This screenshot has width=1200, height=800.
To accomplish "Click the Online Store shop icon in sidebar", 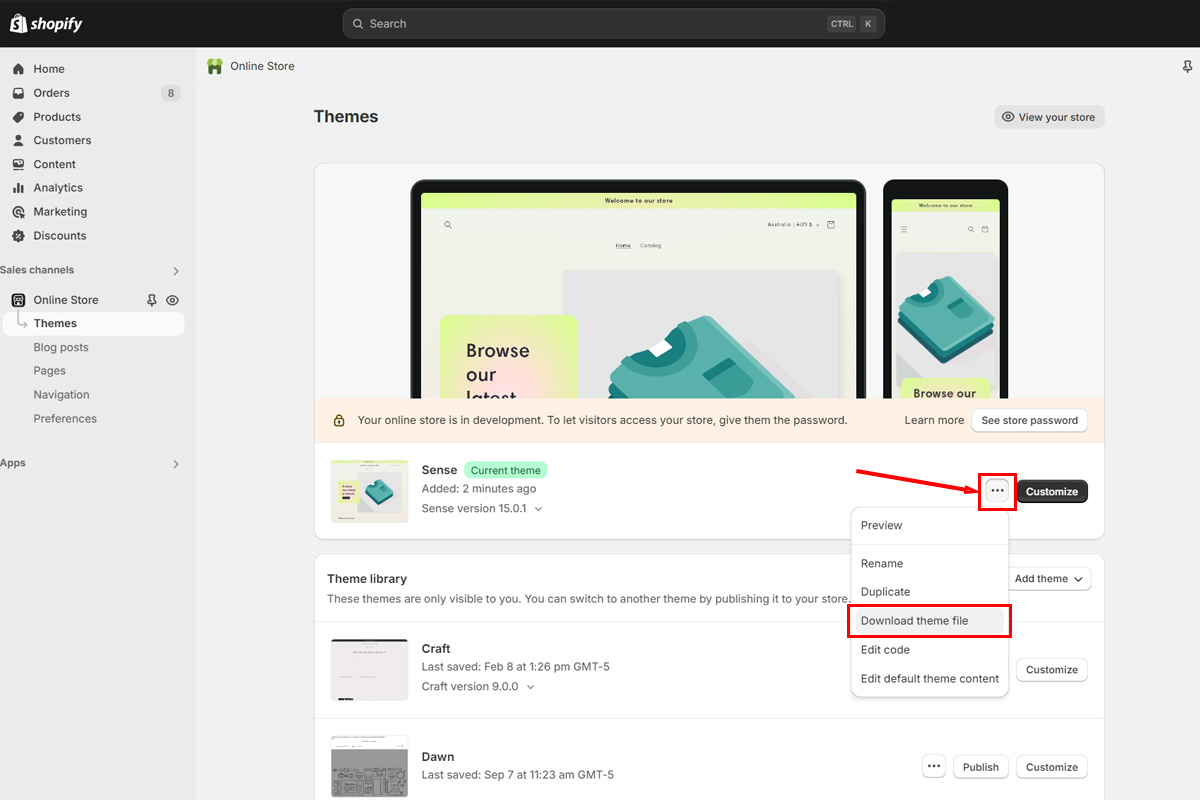I will click(x=18, y=300).
